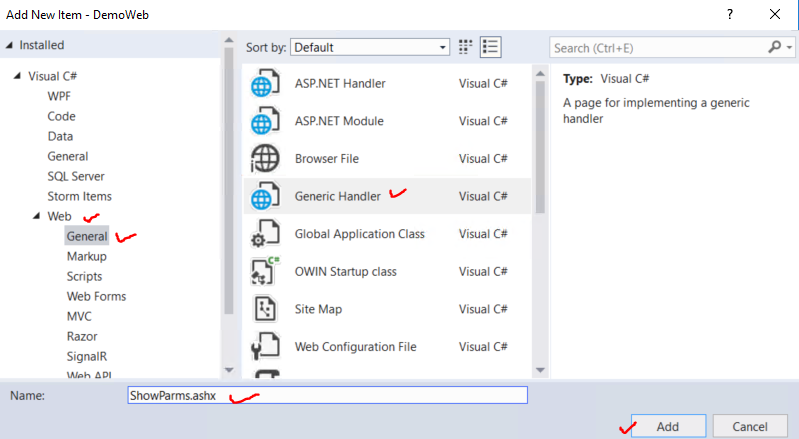Select Web Forms category

click(96, 296)
